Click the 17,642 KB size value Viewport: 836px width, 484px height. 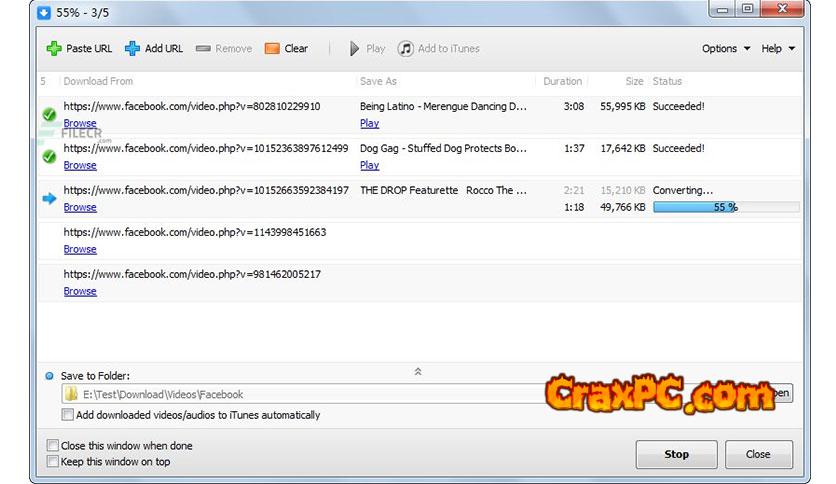coord(623,148)
